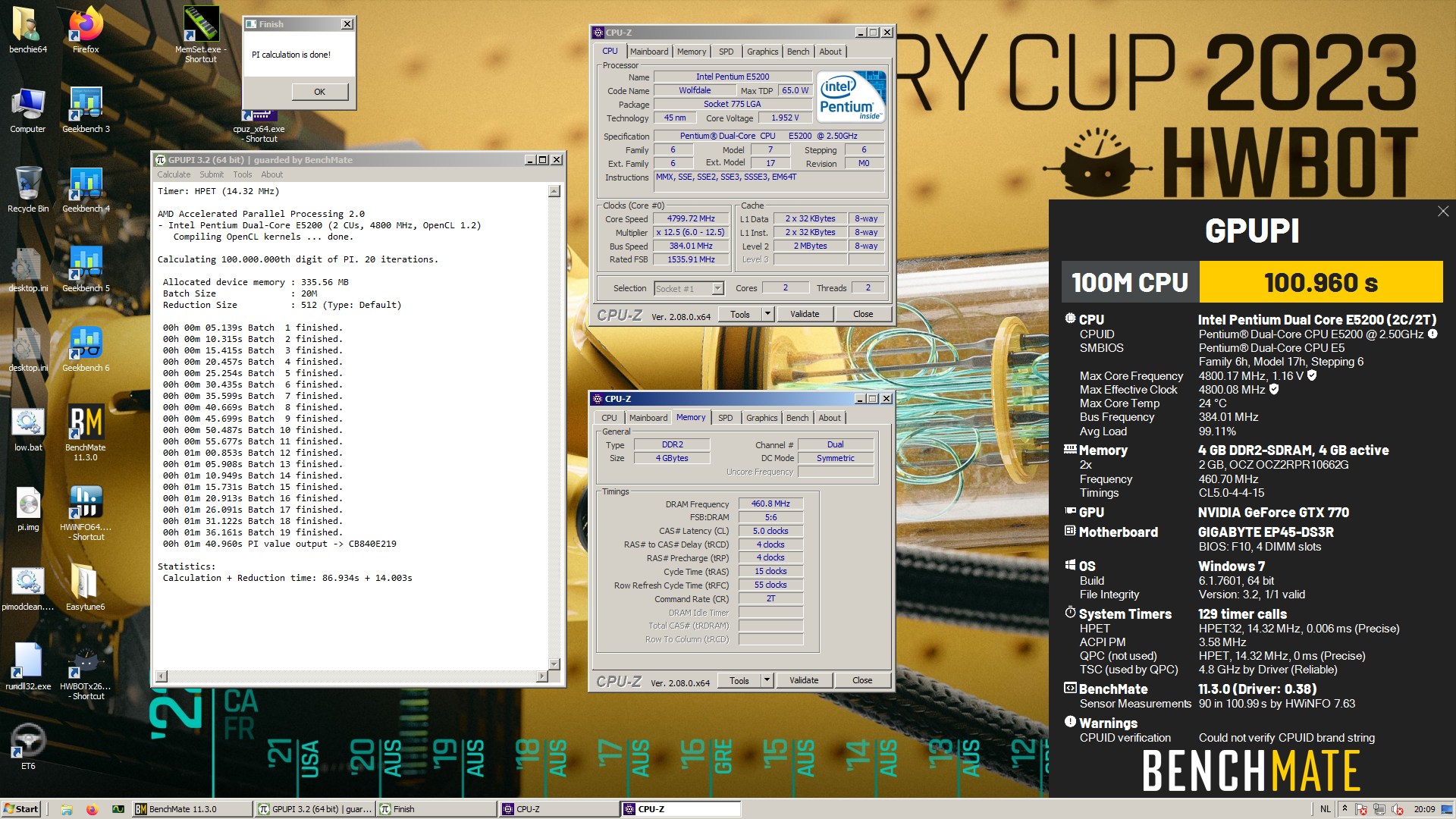Close the BenchMate GPUPI result overlay
This screenshot has width=1456, height=819.
click(x=1442, y=212)
